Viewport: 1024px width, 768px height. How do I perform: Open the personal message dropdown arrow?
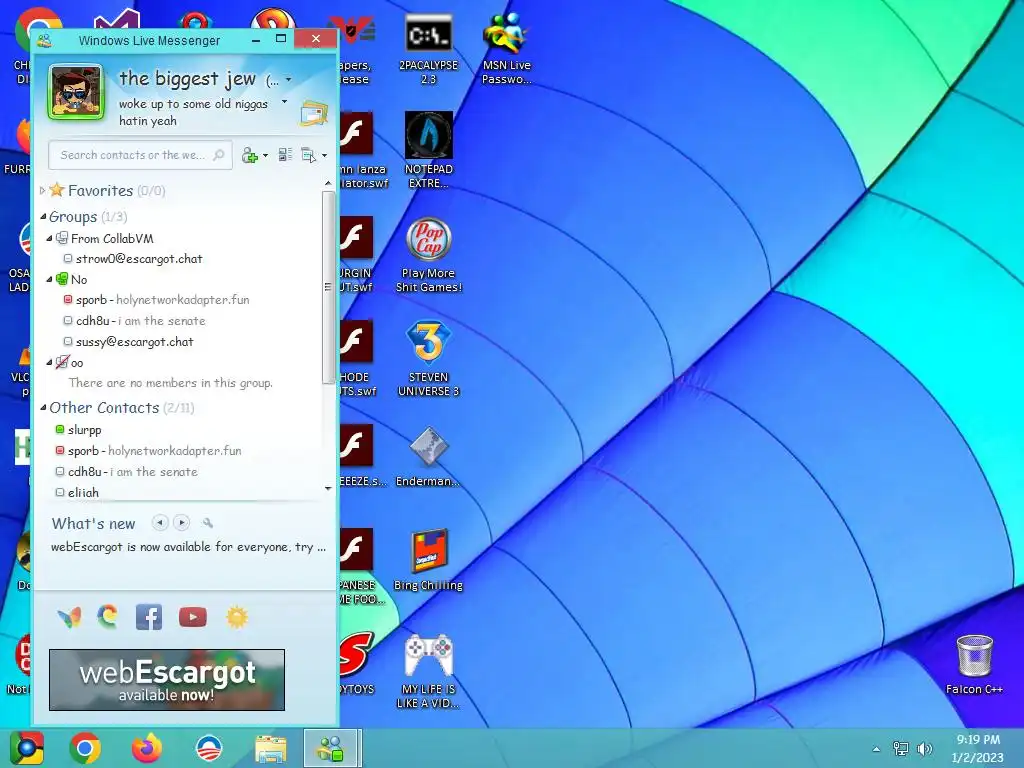(x=284, y=102)
